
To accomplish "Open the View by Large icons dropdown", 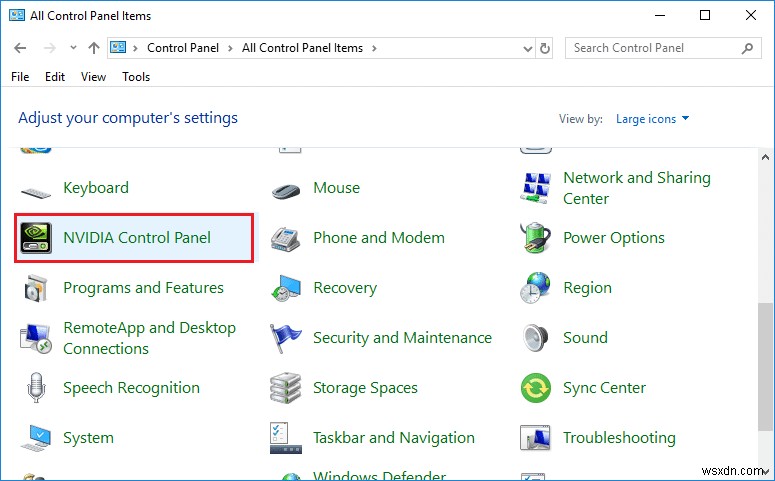I will 652,119.
